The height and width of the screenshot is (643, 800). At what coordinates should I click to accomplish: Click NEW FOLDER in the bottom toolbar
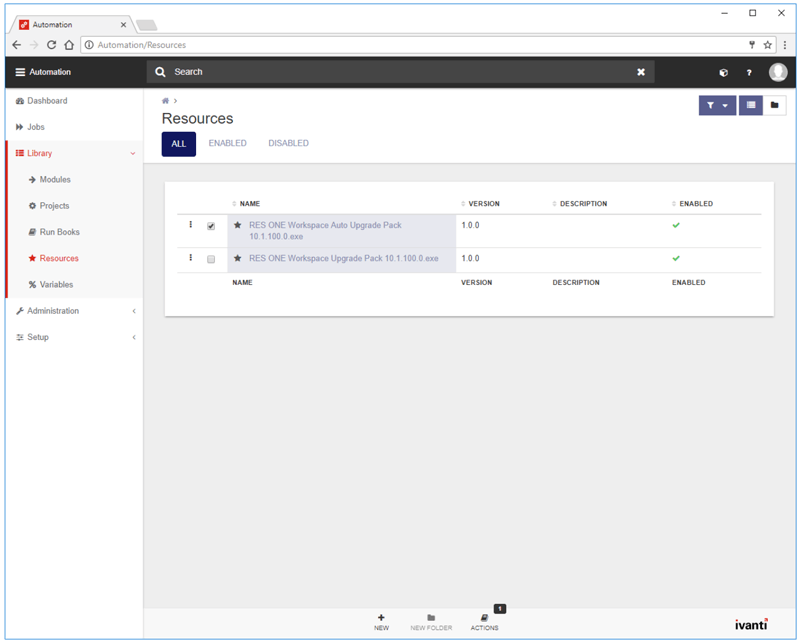(x=431, y=622)
